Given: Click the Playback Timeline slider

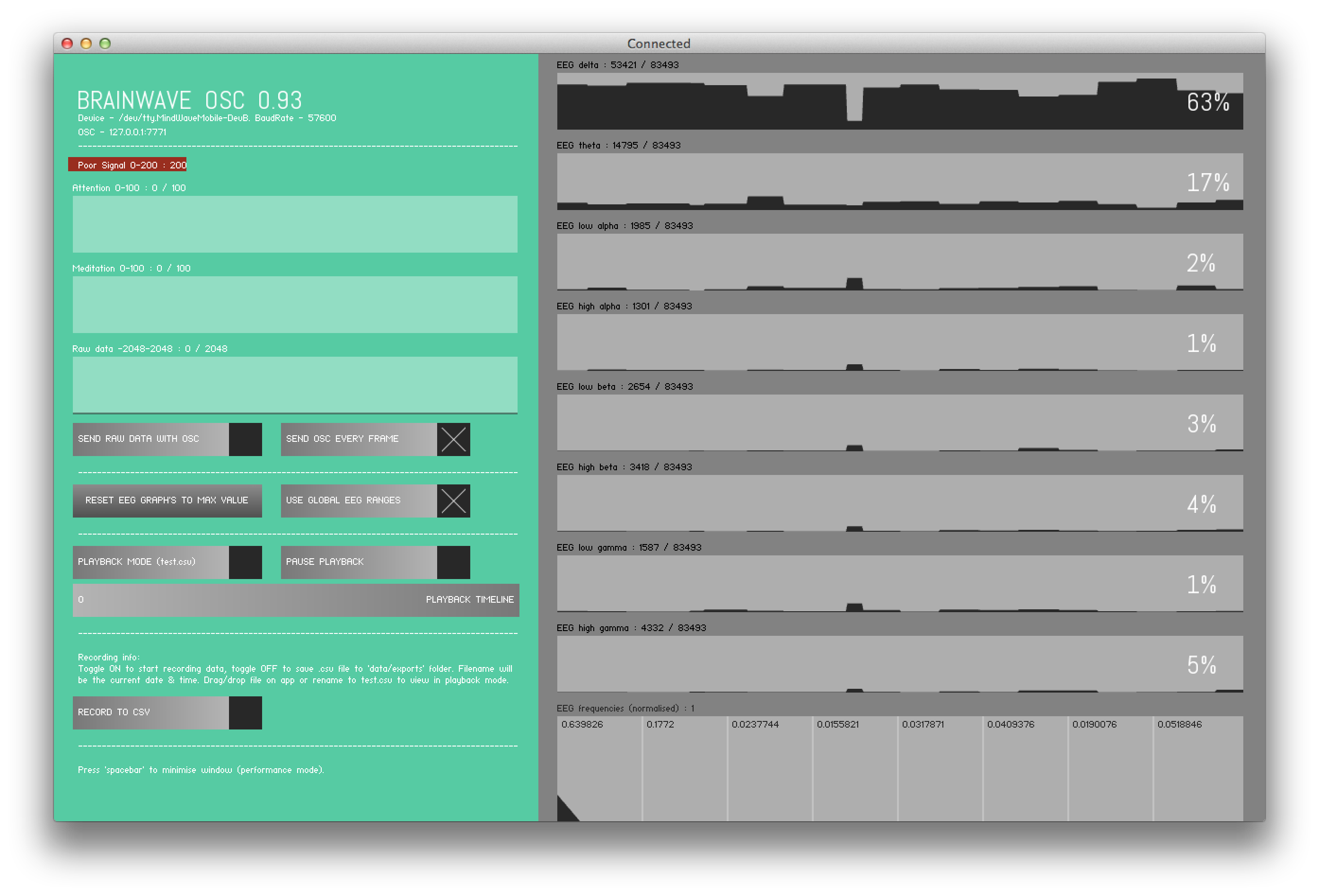Looking at the screenshot, I should 296,600.
